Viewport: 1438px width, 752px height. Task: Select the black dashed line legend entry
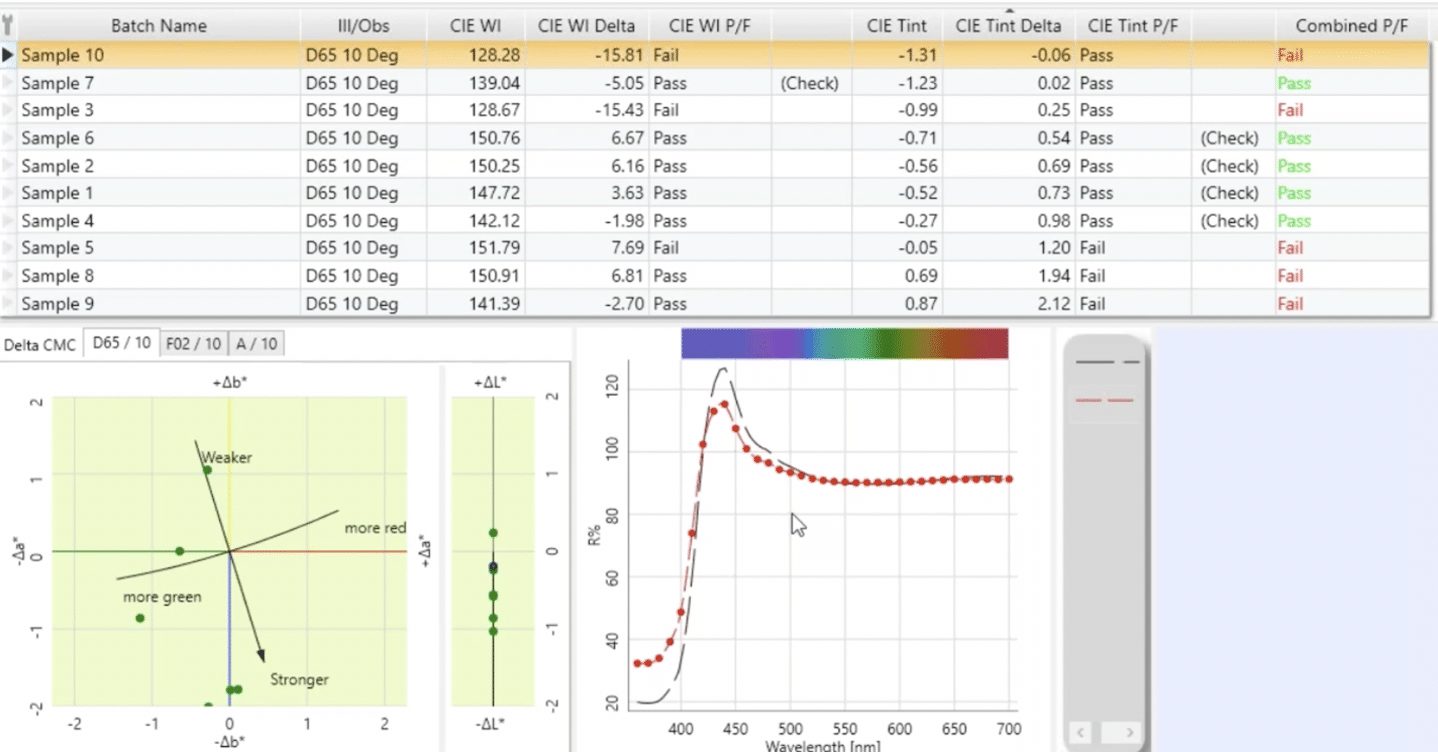click(1105, 361)
